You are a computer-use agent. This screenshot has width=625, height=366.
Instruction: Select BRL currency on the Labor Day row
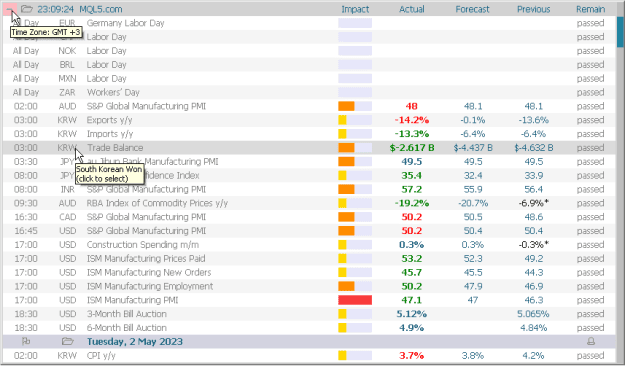(67, 65)
